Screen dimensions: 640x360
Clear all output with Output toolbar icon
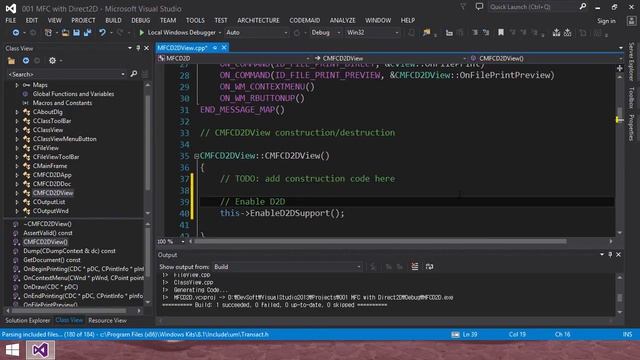[x=415, y=267]
